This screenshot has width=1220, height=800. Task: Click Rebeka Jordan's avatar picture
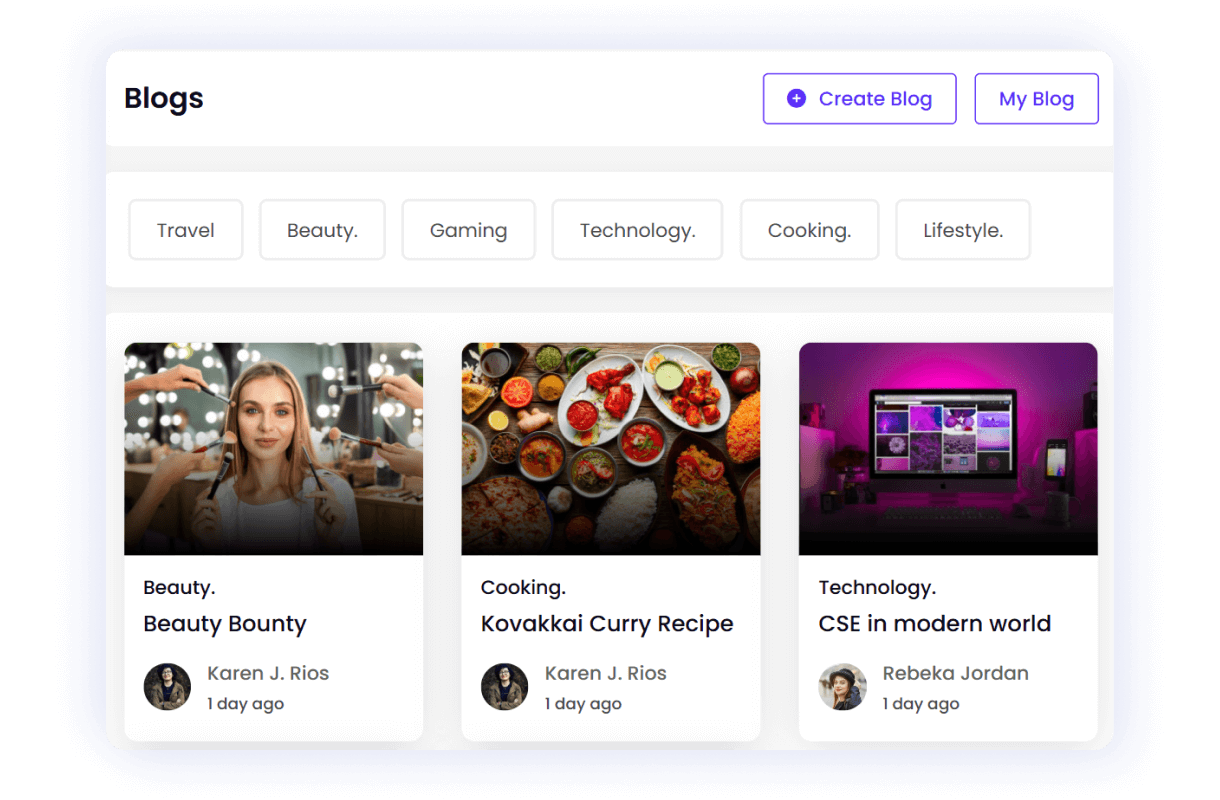point(842,687)
